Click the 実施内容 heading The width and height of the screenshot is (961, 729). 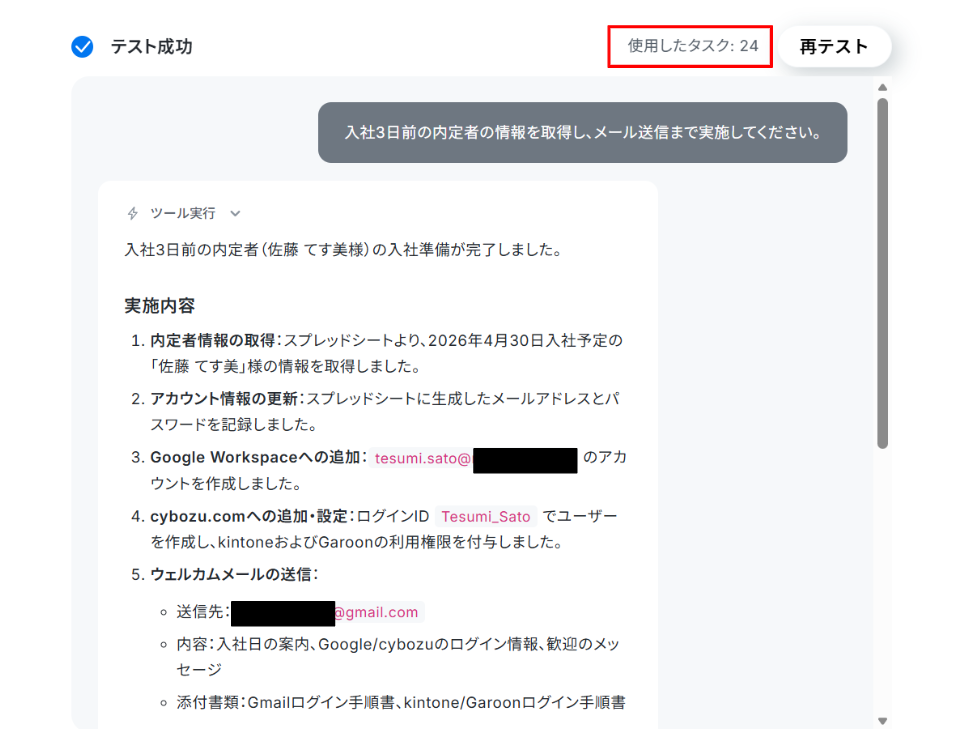pyautogui.click(x=159, y=305)
